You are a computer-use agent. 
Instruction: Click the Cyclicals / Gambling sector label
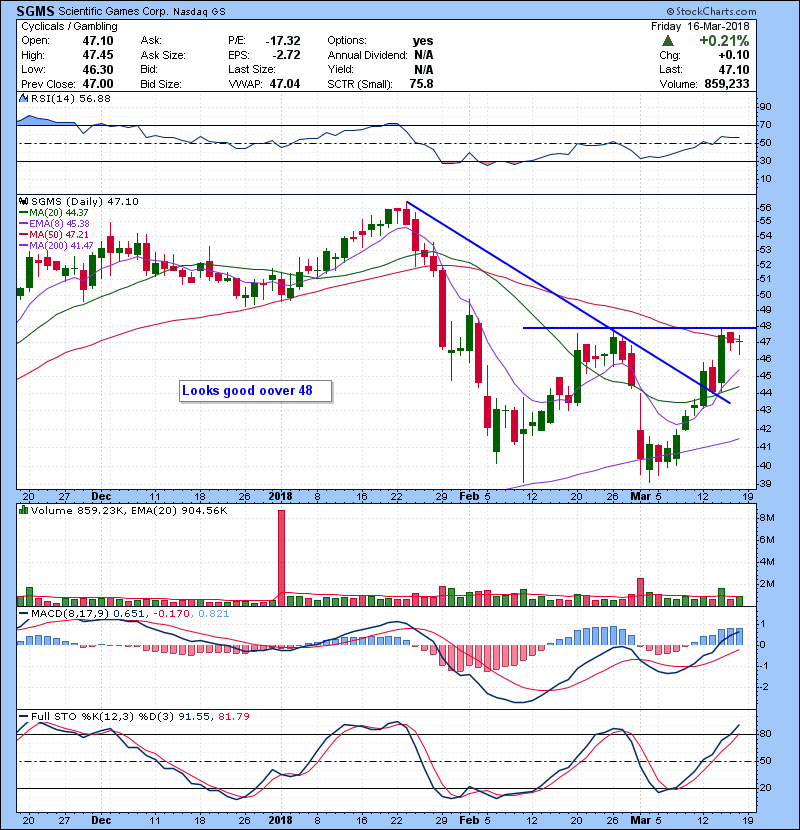pyautogui.click(x=69, y=26)
